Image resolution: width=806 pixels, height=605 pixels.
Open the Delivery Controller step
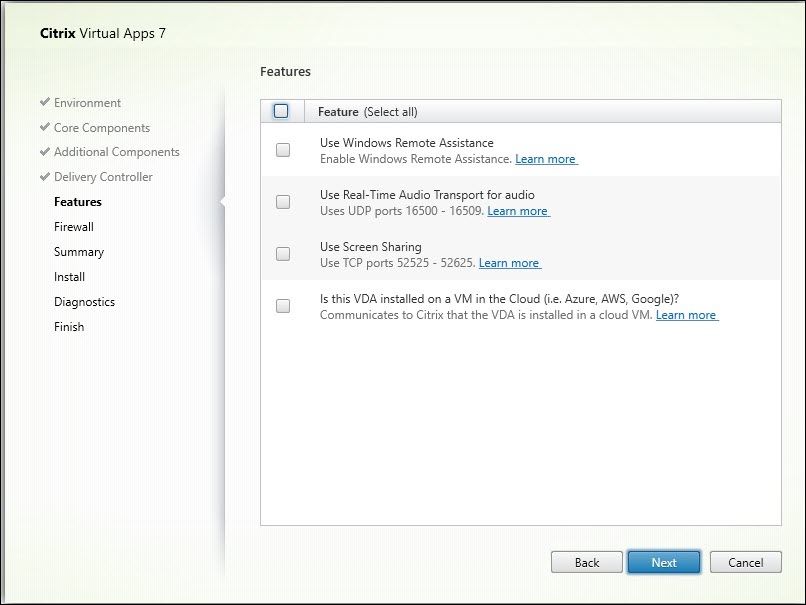pos(103,177)
